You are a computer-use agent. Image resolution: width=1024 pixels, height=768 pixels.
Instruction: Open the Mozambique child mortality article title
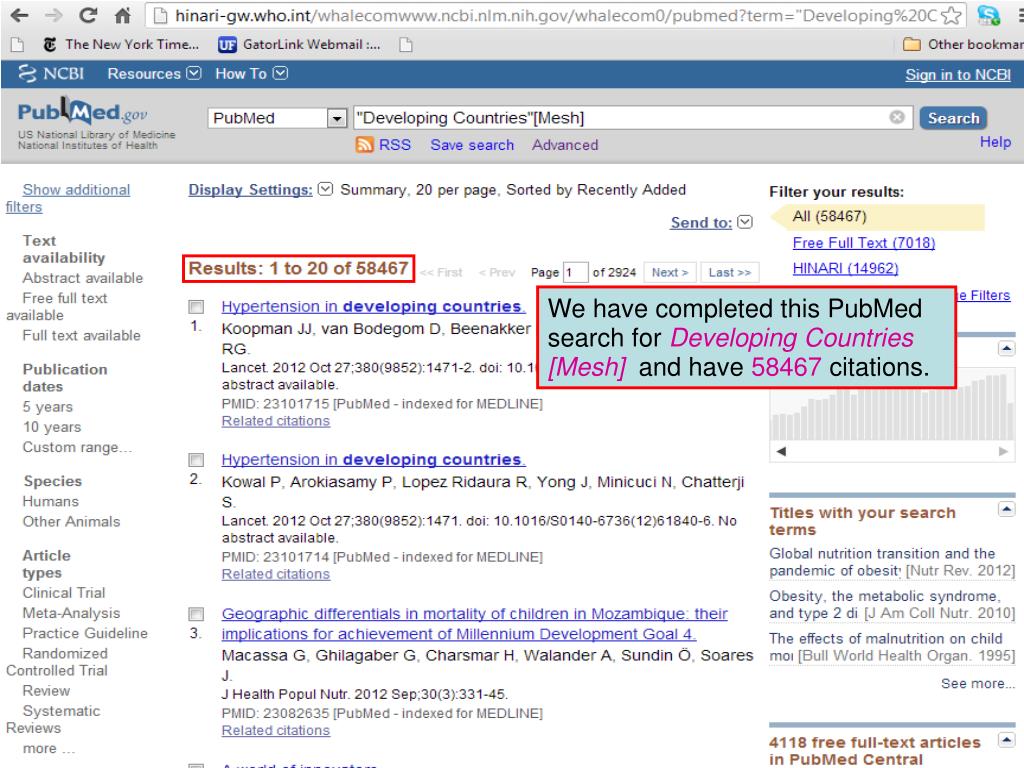tap(475, 624)
